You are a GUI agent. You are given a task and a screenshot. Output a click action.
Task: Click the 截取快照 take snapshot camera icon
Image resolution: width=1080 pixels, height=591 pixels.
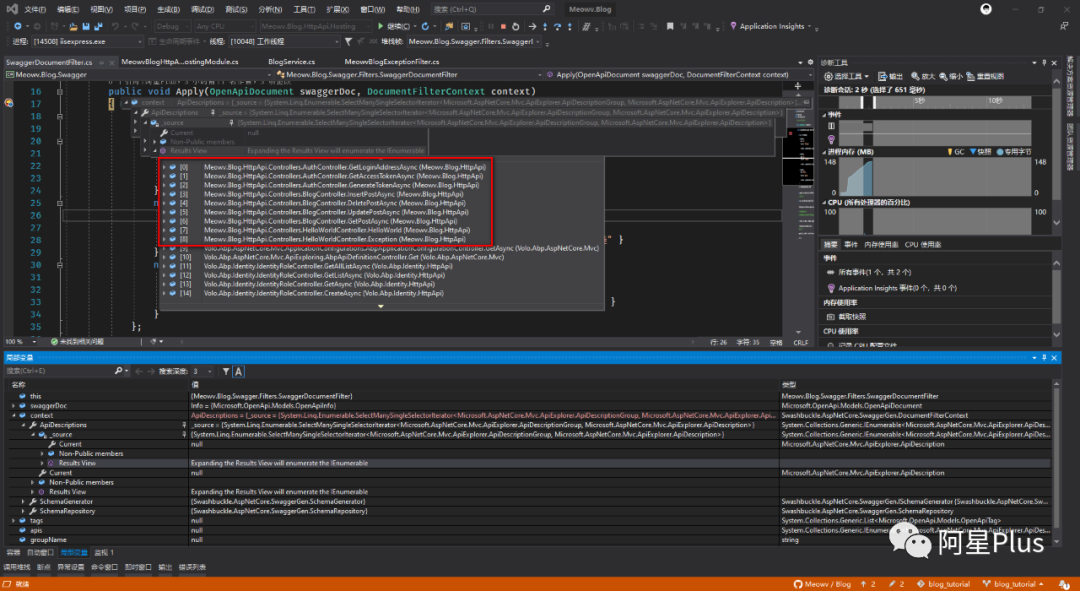pyautogui.click(x=829, y=316)
